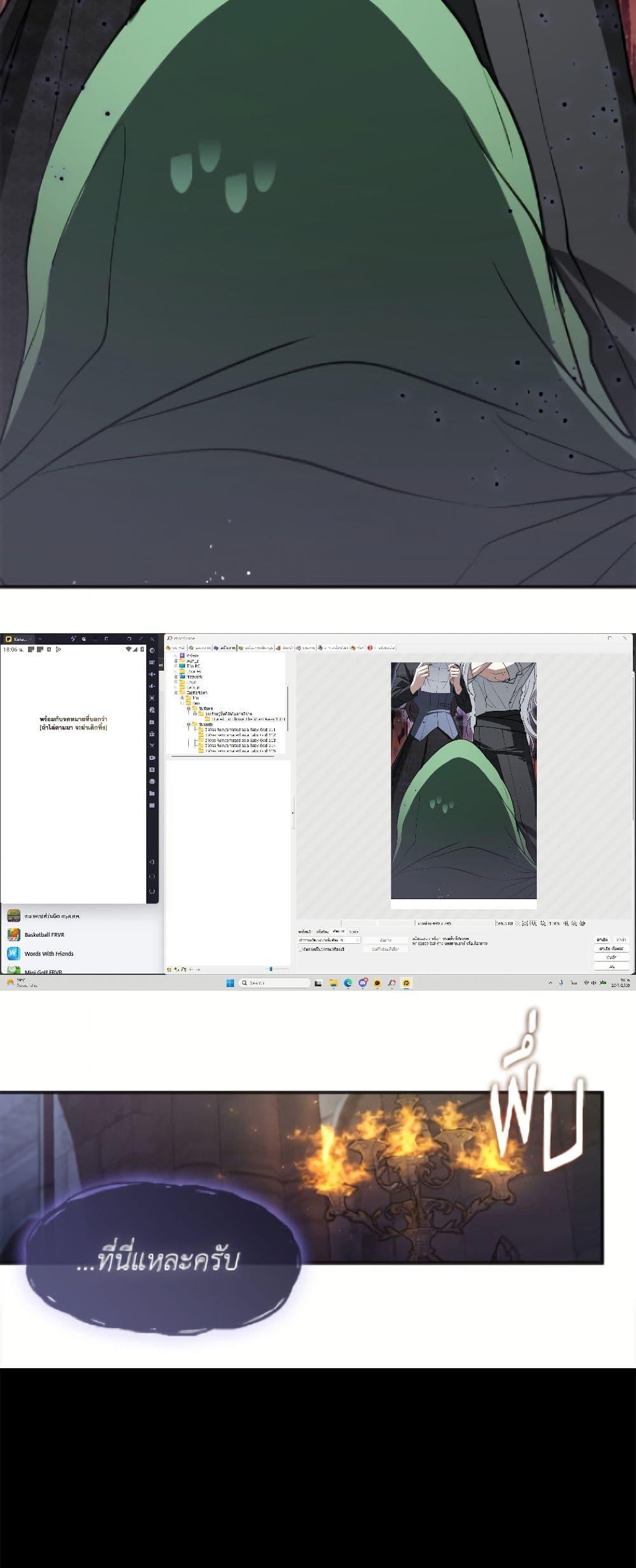Adjust the thumbnail size slider

271,969
